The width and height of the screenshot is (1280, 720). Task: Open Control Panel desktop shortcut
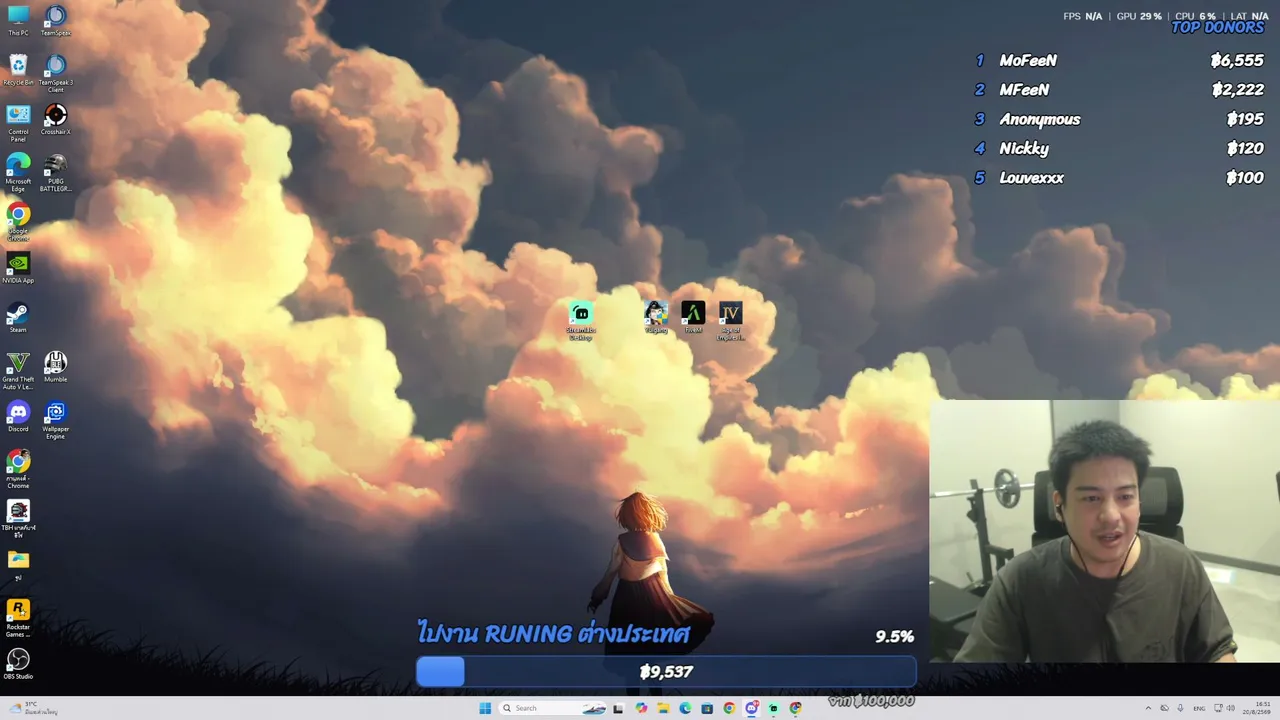18,122
